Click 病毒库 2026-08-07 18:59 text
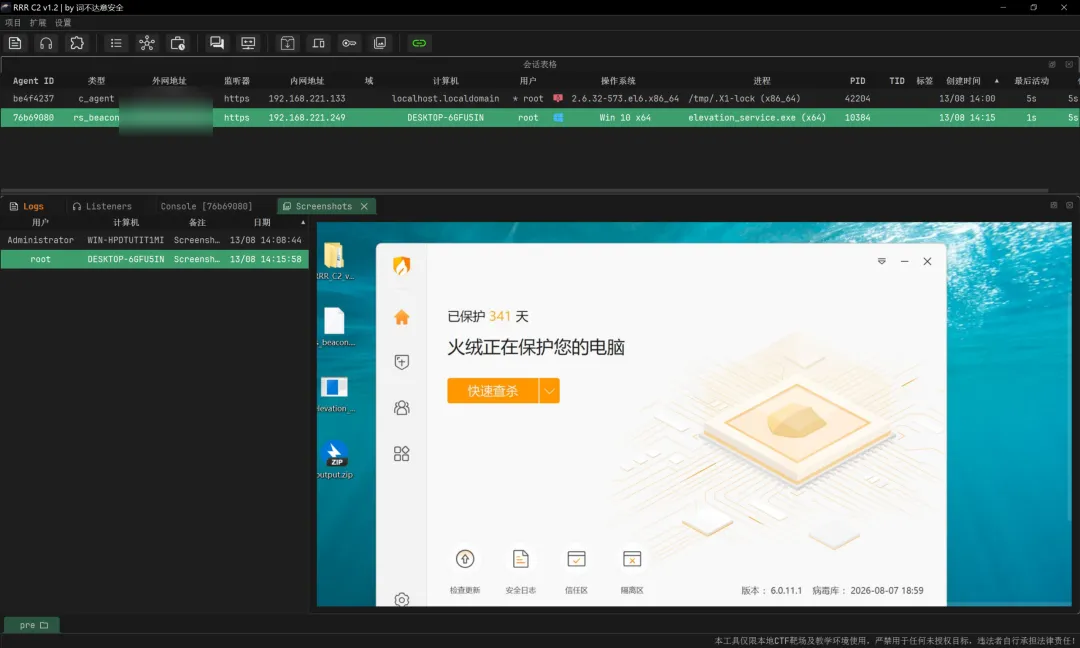Image resolution: width=1080 pixels, height=648 pixels. point(868,591)
